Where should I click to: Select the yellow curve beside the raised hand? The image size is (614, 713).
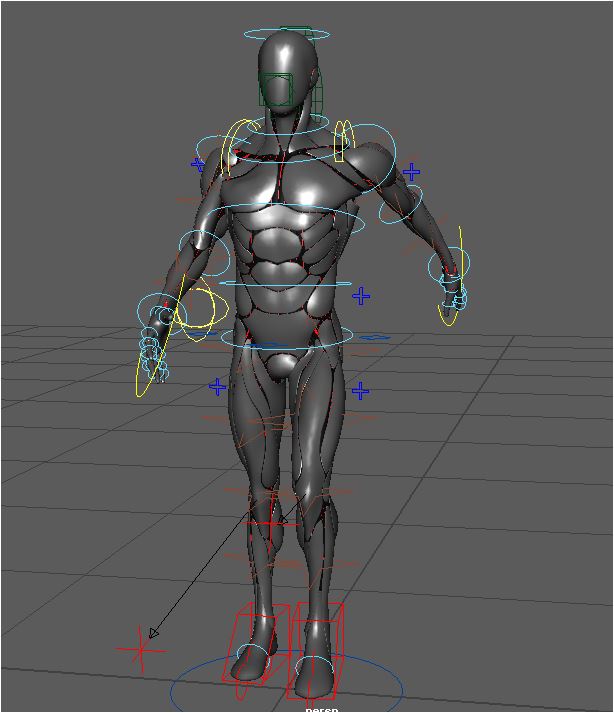coord(453,276)
